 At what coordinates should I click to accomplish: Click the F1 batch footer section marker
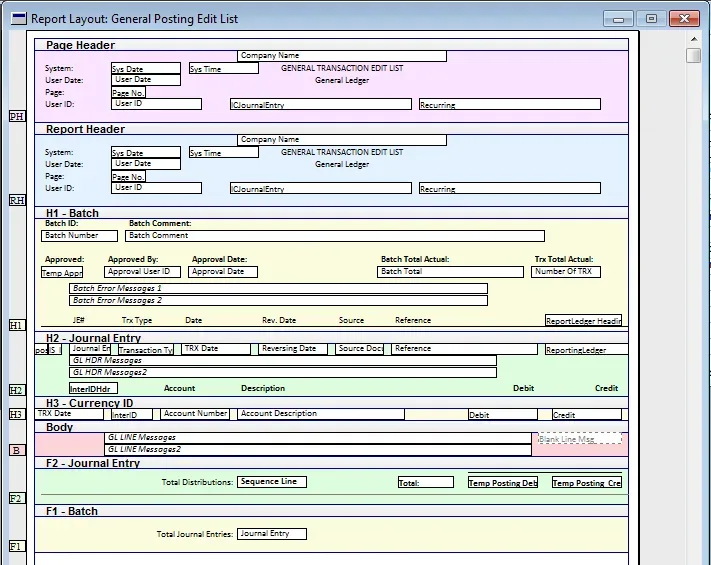coord(16,546)
